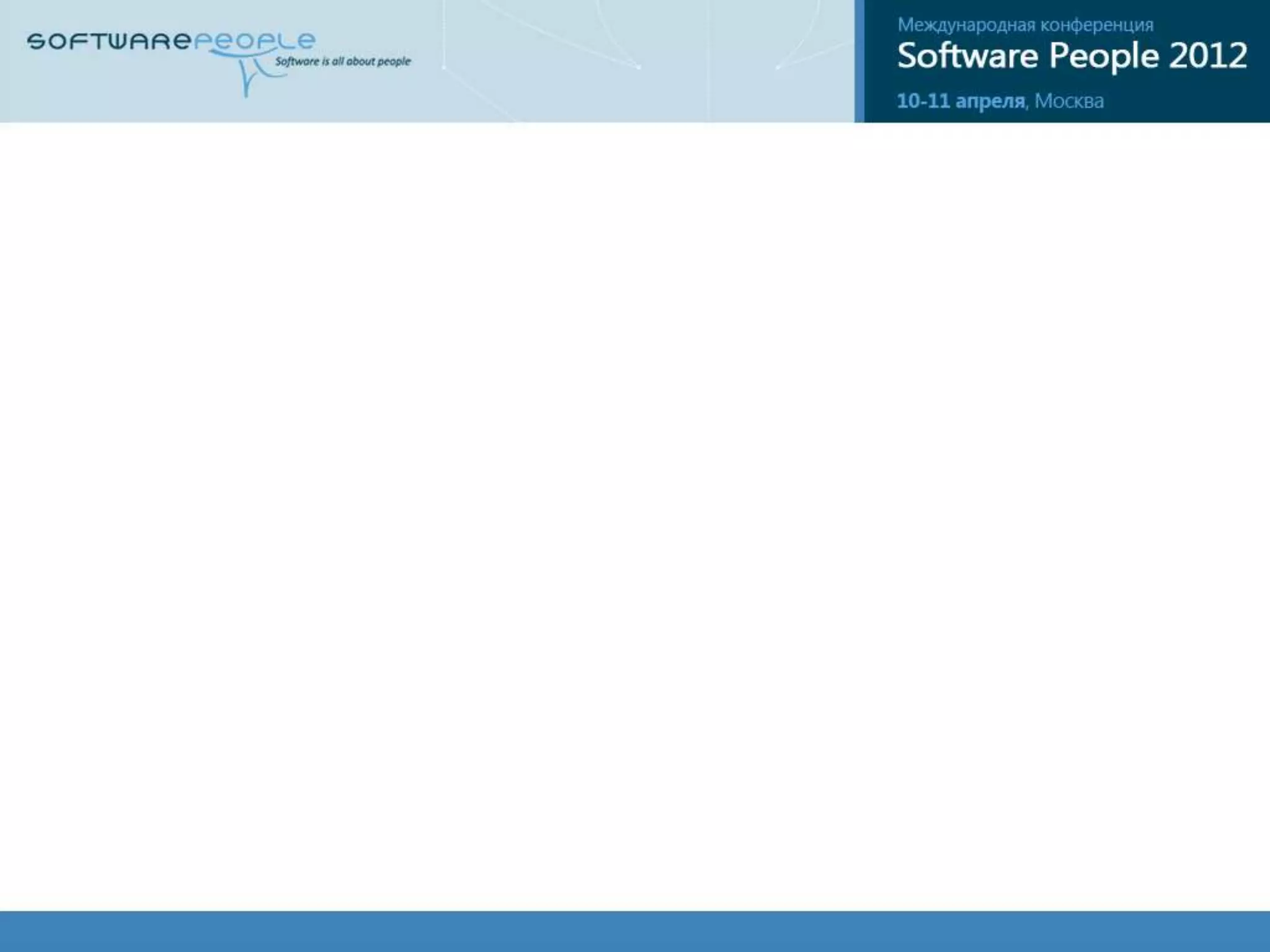Screen dimensions: 1270x952
Task: Click the blue footer bar
Action: [635, 931]
